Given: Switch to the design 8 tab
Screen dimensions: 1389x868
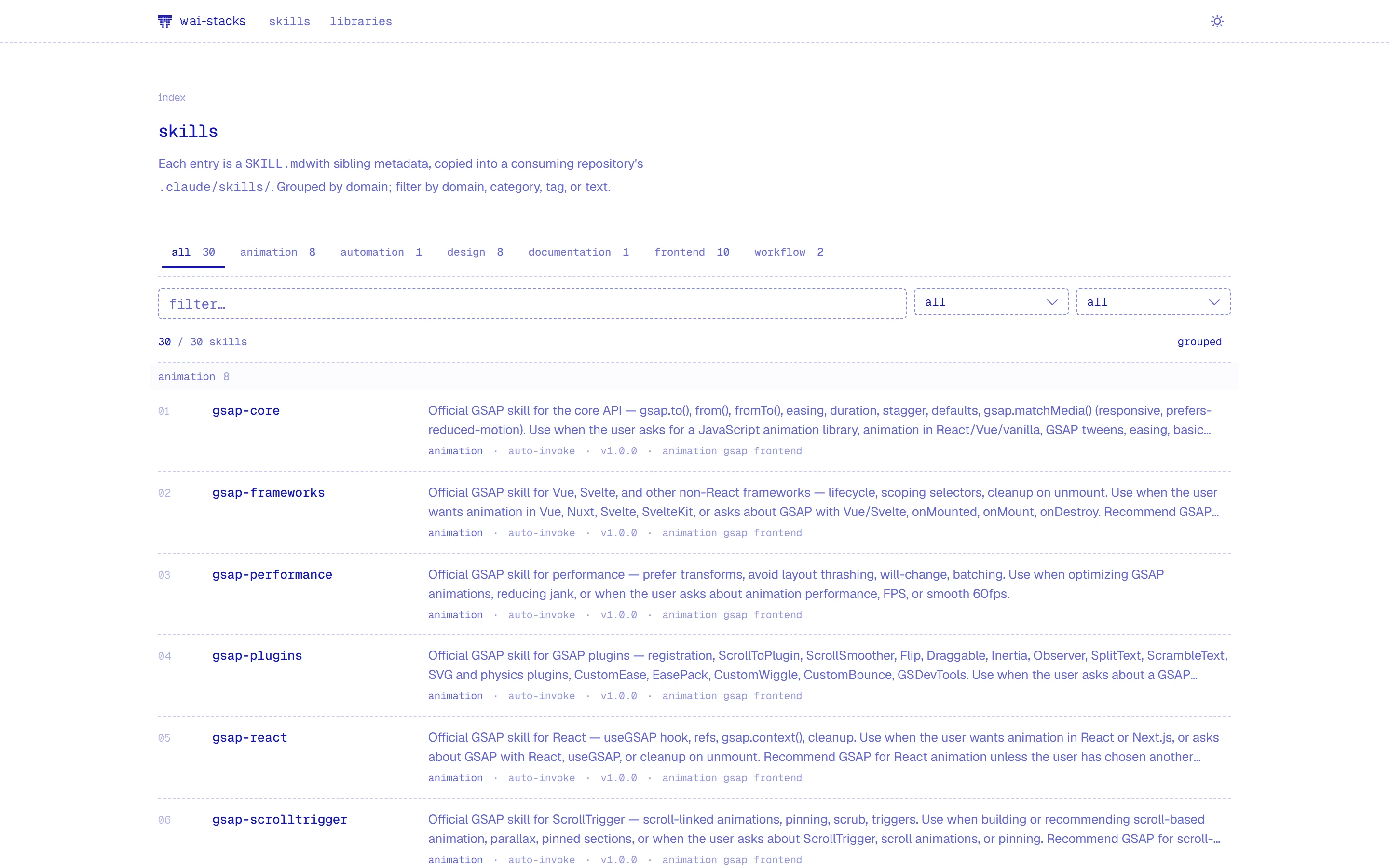Looking at the screenshot, I should (475, 252).
